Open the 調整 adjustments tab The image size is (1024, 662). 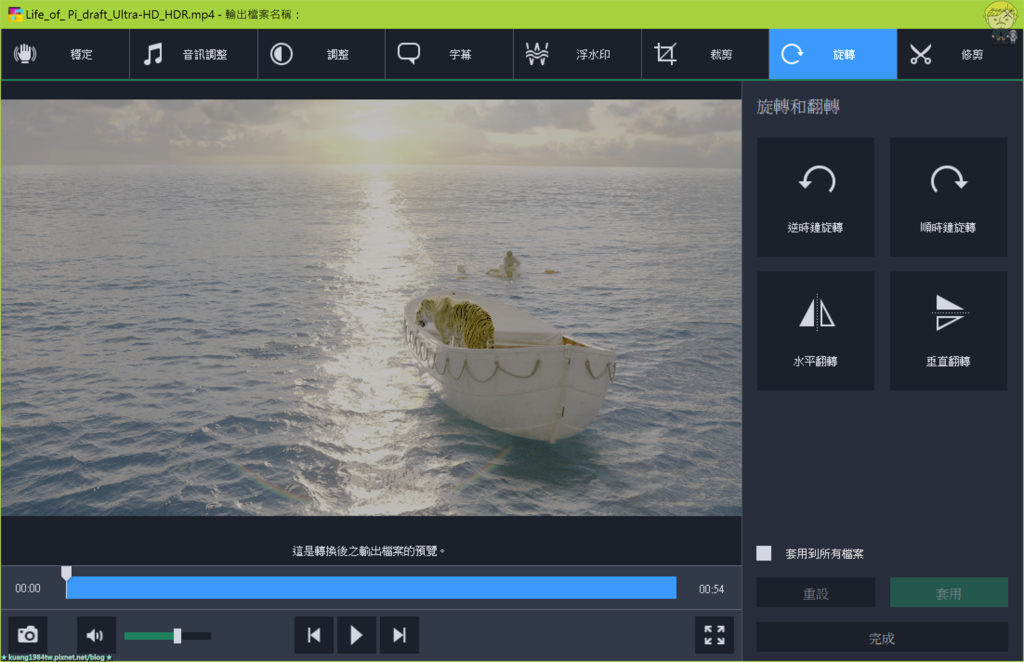pos(321,54)
